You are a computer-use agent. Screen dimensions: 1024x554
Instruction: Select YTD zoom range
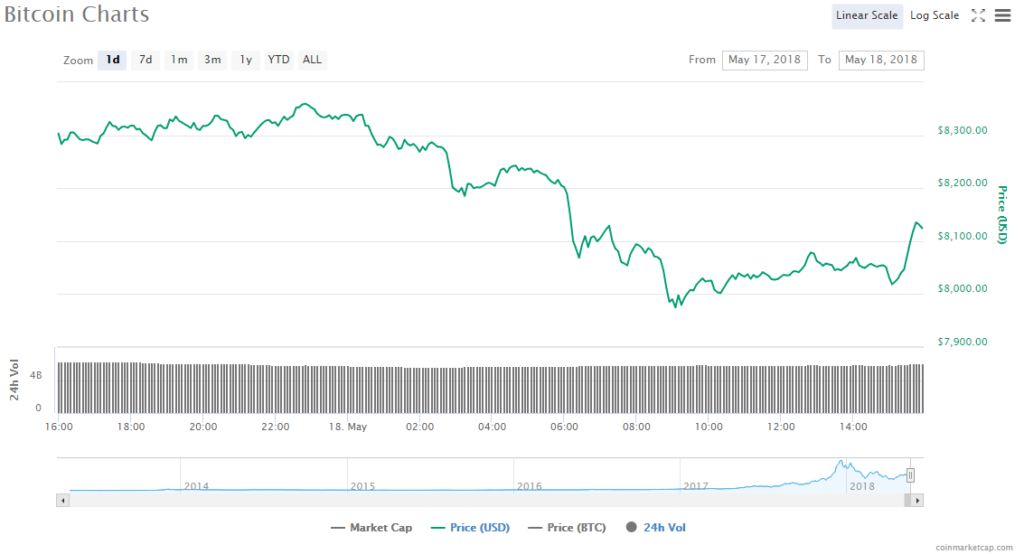tap(279, 60)
